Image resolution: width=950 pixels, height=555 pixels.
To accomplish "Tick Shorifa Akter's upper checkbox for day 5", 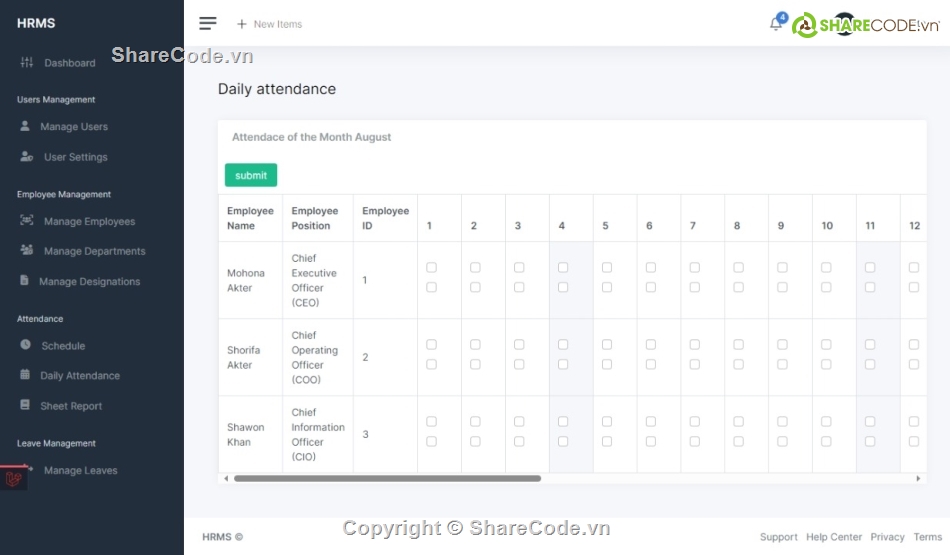I will point(607,345).
